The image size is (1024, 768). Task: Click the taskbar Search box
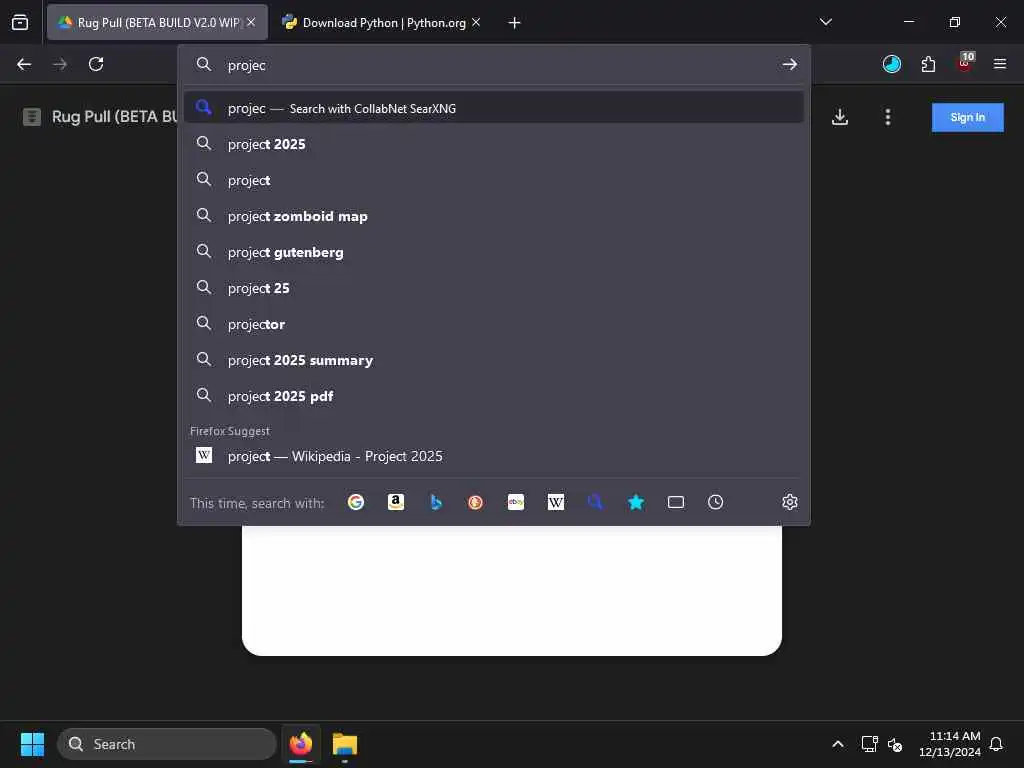coord(167,744)
